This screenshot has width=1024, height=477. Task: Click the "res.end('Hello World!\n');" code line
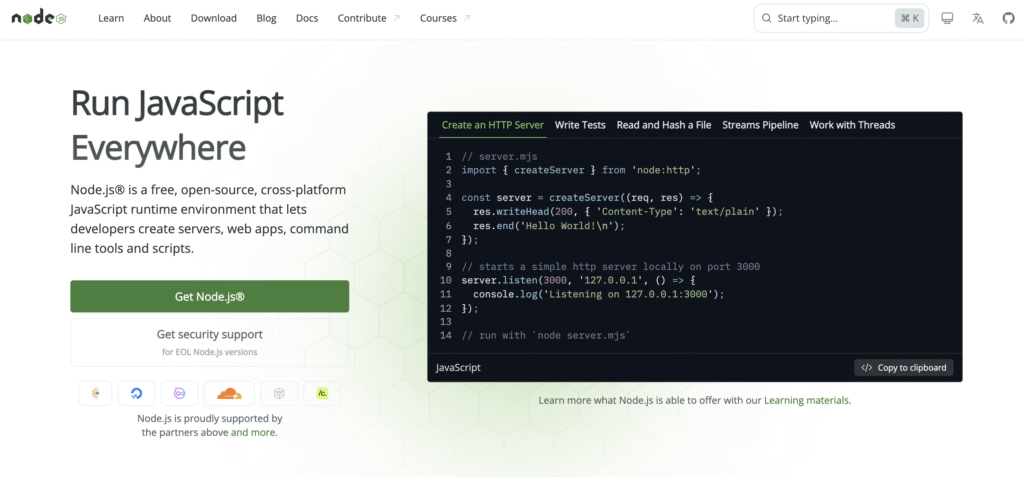tap(550, 225)
